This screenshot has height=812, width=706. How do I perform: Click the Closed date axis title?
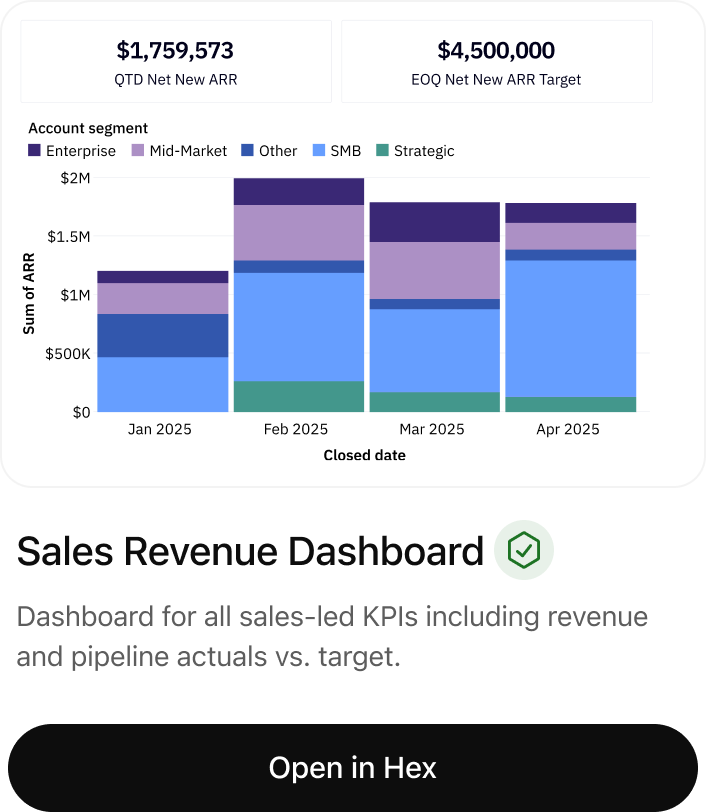364,455
